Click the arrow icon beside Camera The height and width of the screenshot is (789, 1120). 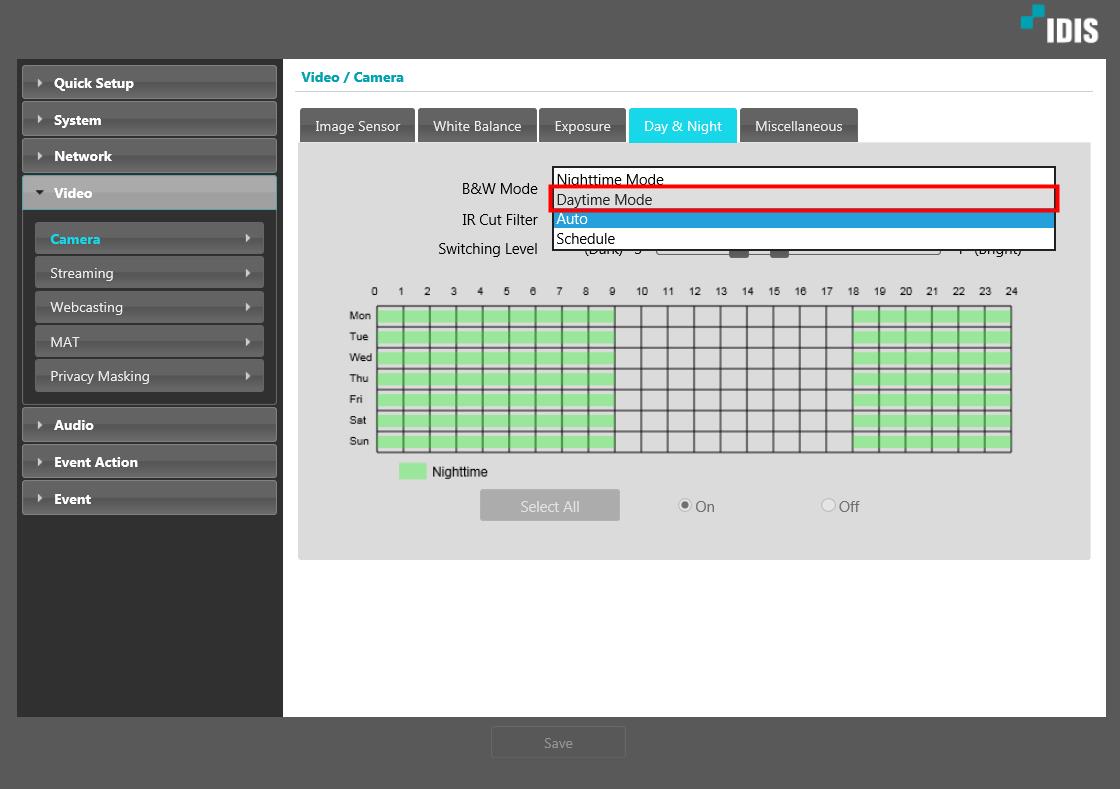pyautogui.click(x=248, y=238)
